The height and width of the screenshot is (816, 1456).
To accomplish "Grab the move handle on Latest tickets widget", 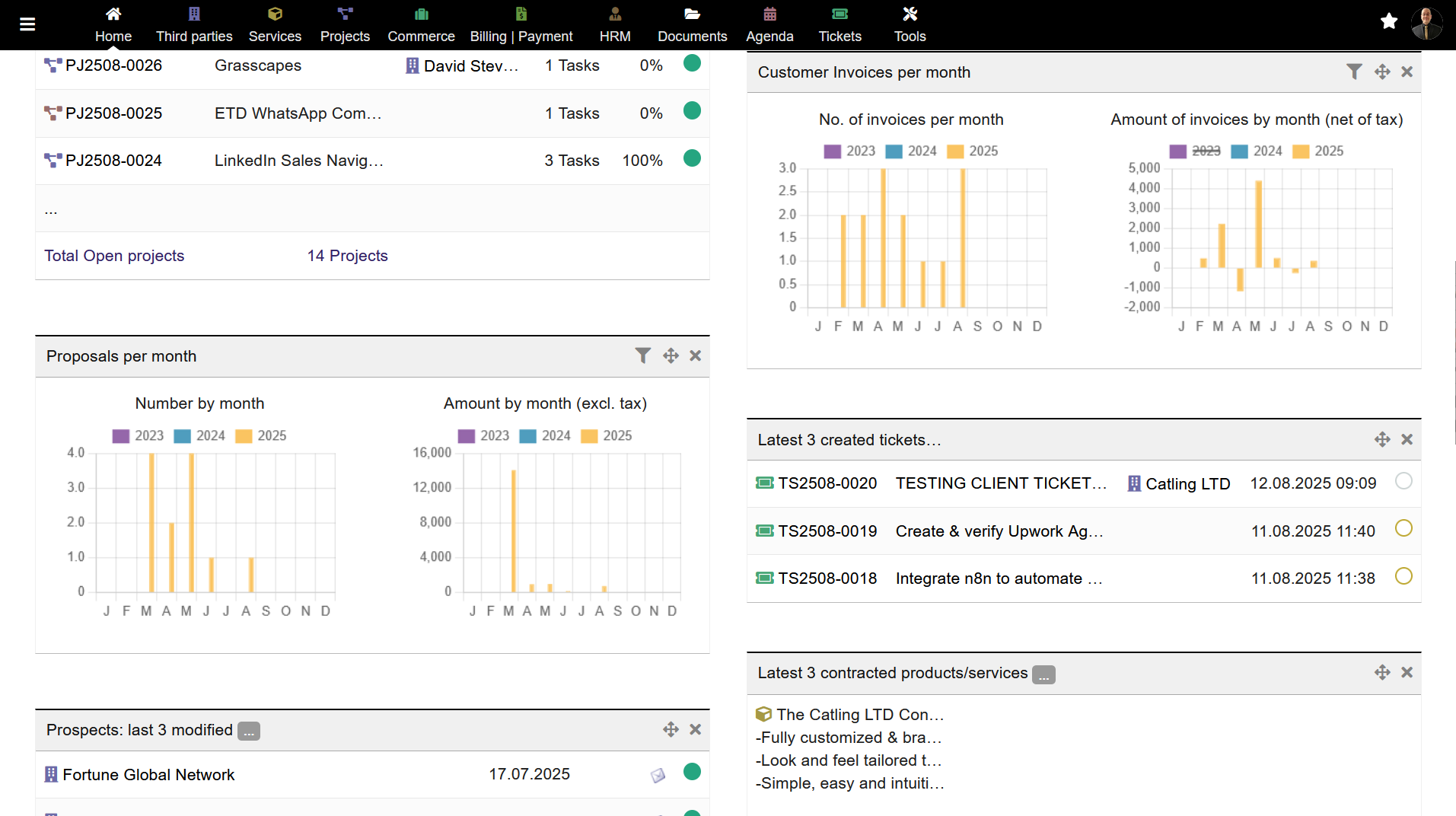I will (x=1382, y=439).
